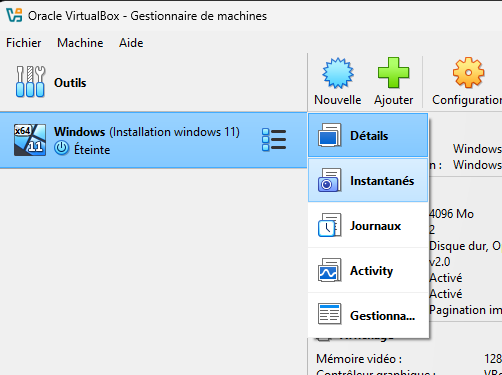502x375 pixels.
Task: Click the camera icon beside Instantanés
Action: click(x=329, y=180)
